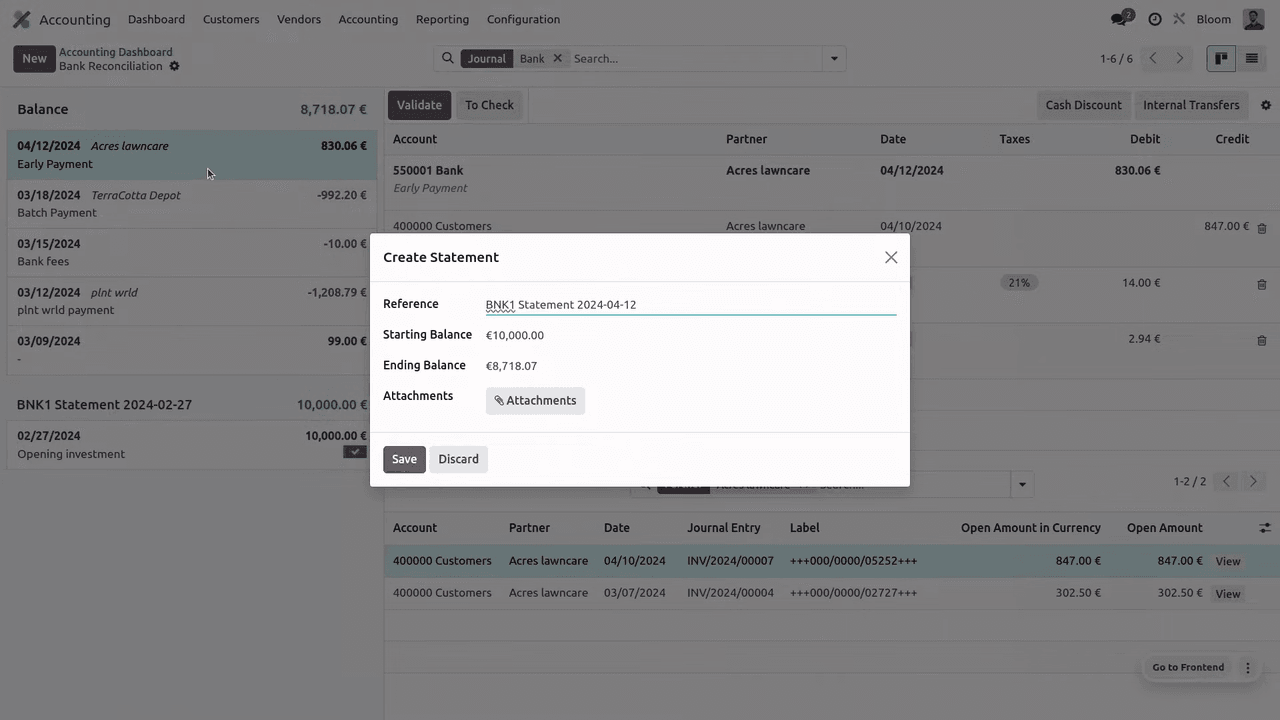The height and width of the screenshot is (720, 1280).
Task: Open the Vendors menu
Action: pyautogui.click(x=299, y=19)
